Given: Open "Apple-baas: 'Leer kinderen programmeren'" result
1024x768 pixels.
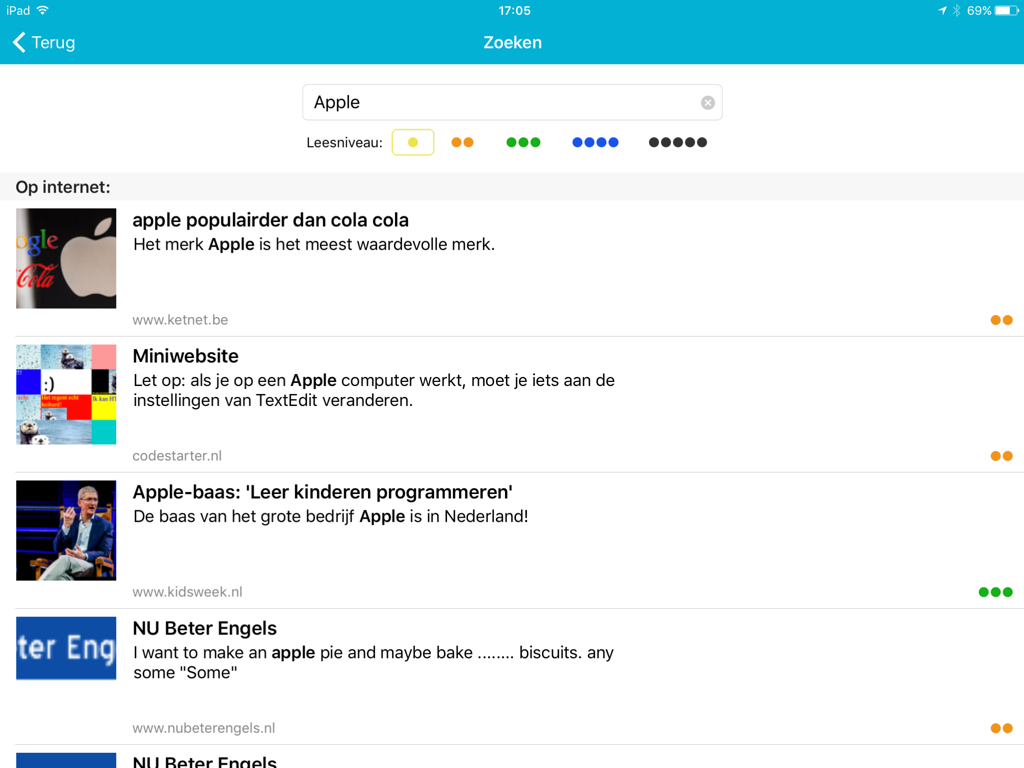Looking at the screenshot, I should point(323,492).
